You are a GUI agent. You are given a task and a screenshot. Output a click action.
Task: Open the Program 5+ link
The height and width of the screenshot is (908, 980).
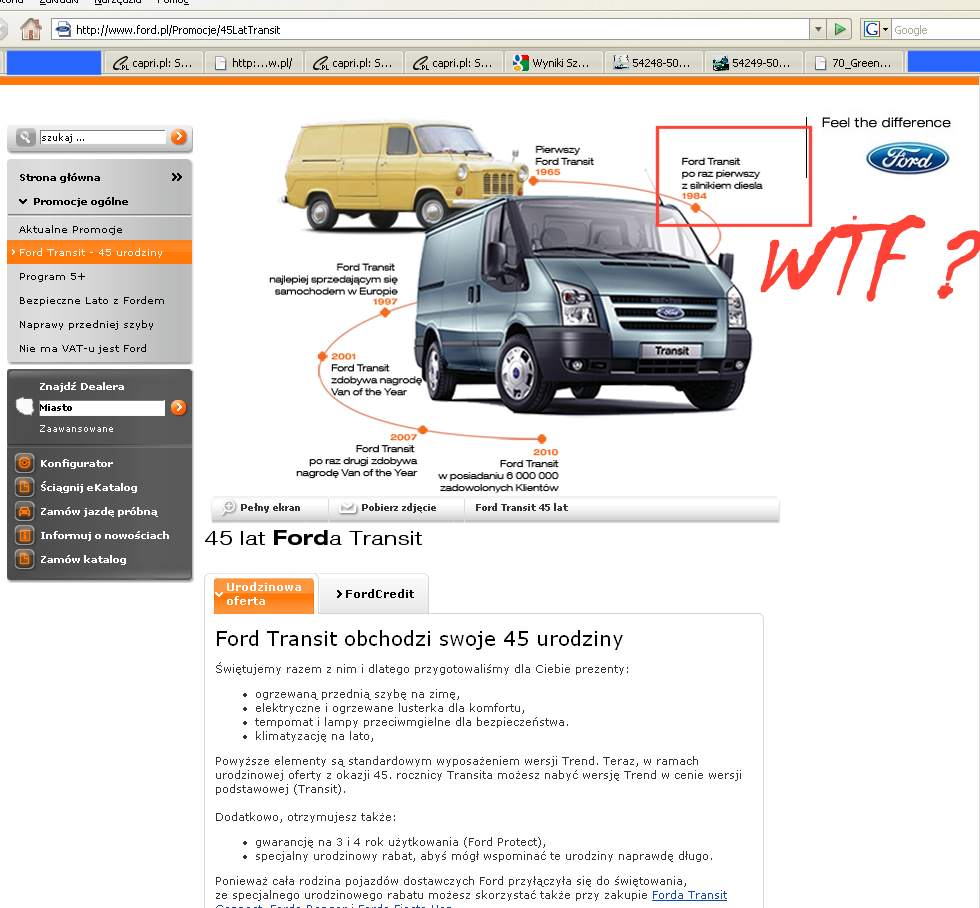[x=52, y=276]
